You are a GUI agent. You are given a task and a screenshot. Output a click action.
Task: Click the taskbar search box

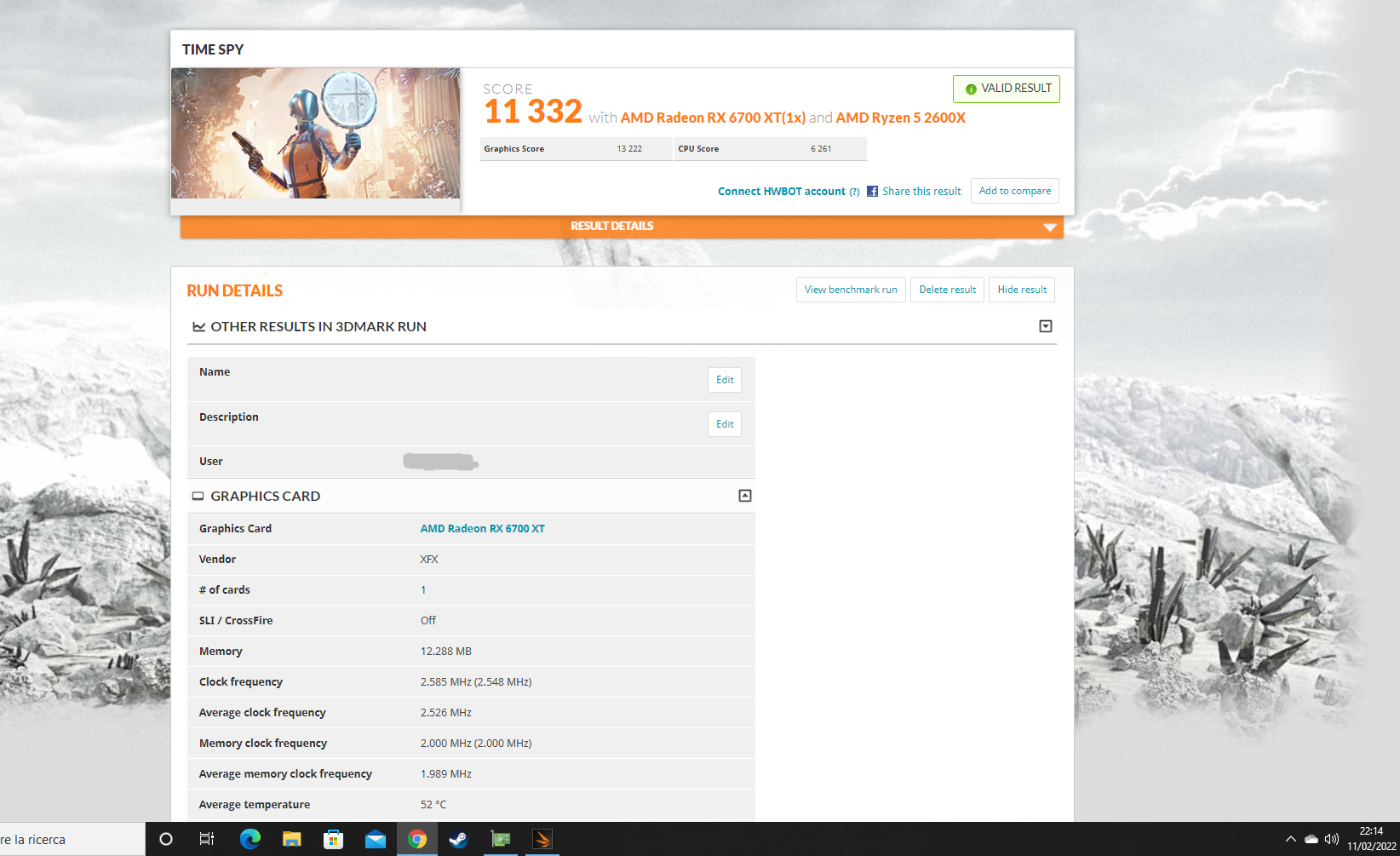click(72, 839)
